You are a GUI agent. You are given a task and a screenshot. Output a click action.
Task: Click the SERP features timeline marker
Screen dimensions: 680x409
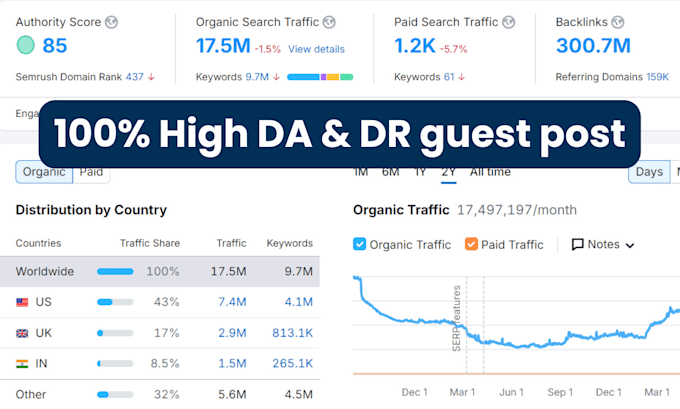456,318
